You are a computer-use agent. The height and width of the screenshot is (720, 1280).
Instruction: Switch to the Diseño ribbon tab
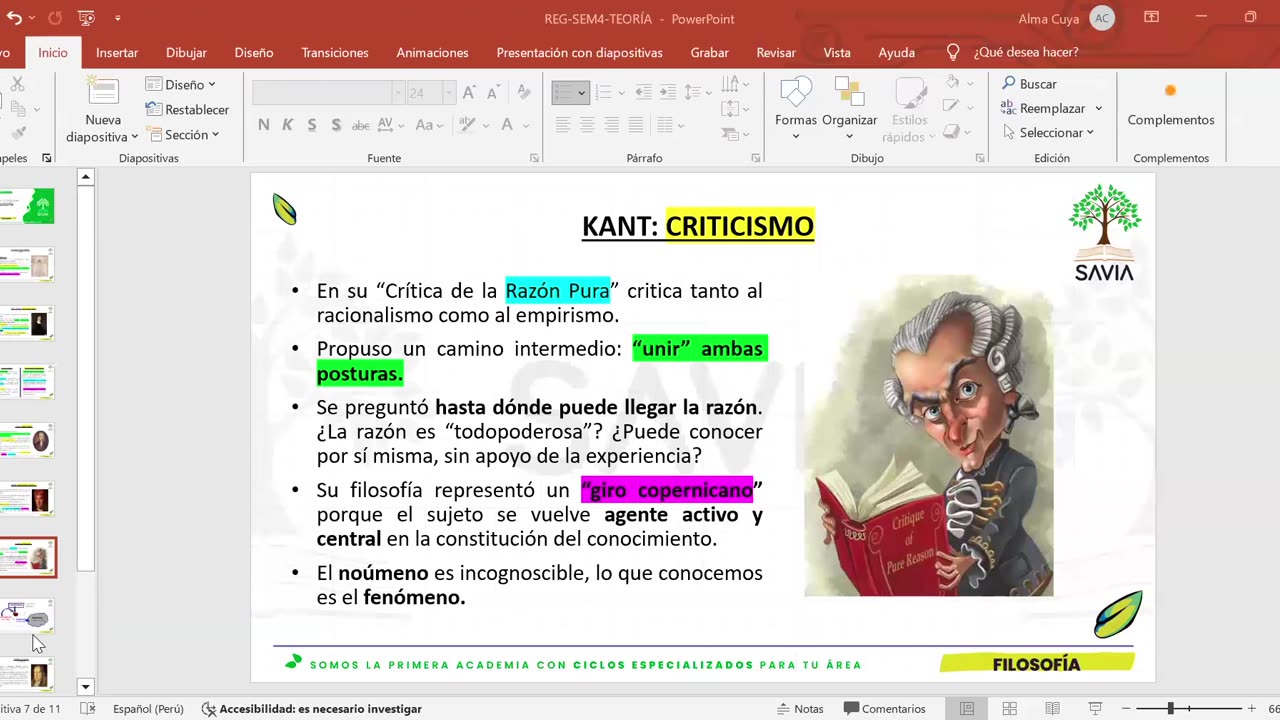pyautogui.click(x=254, y=52)
